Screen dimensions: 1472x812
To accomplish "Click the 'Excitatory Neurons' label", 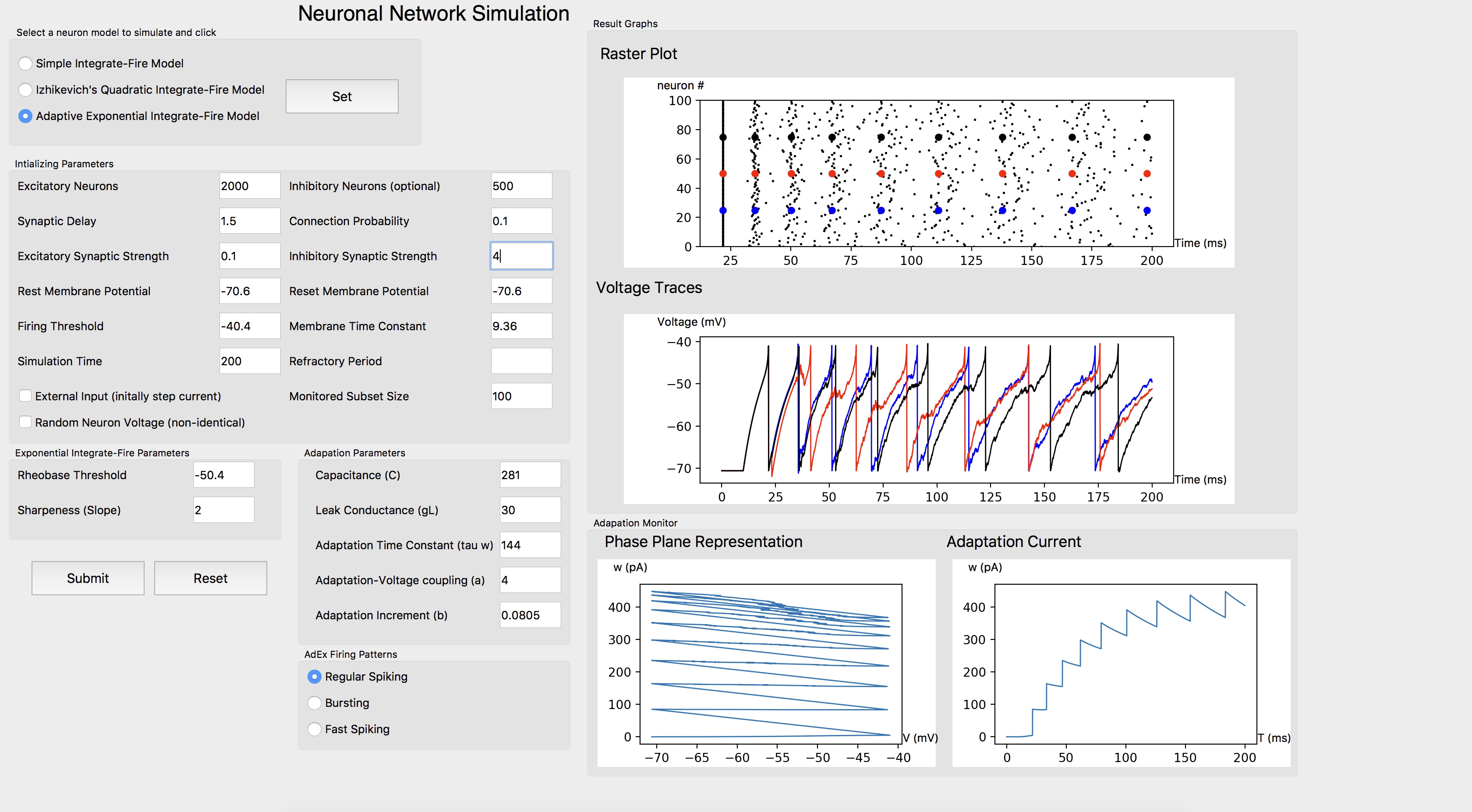I will tap(67, 186).
